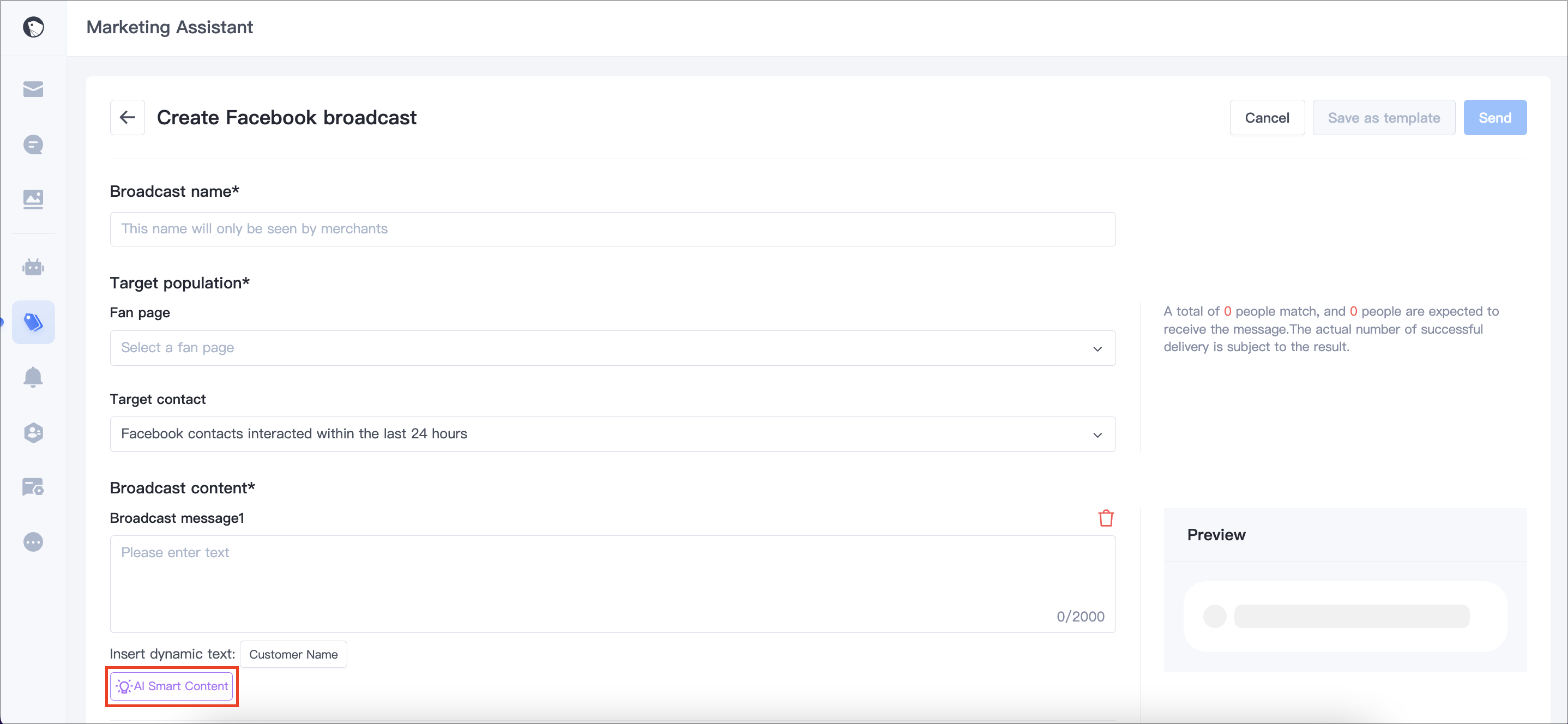This screenshot has width=1568, height=724.
Task: Select the marketing tag sidebar icon
Action: point(33,322)
